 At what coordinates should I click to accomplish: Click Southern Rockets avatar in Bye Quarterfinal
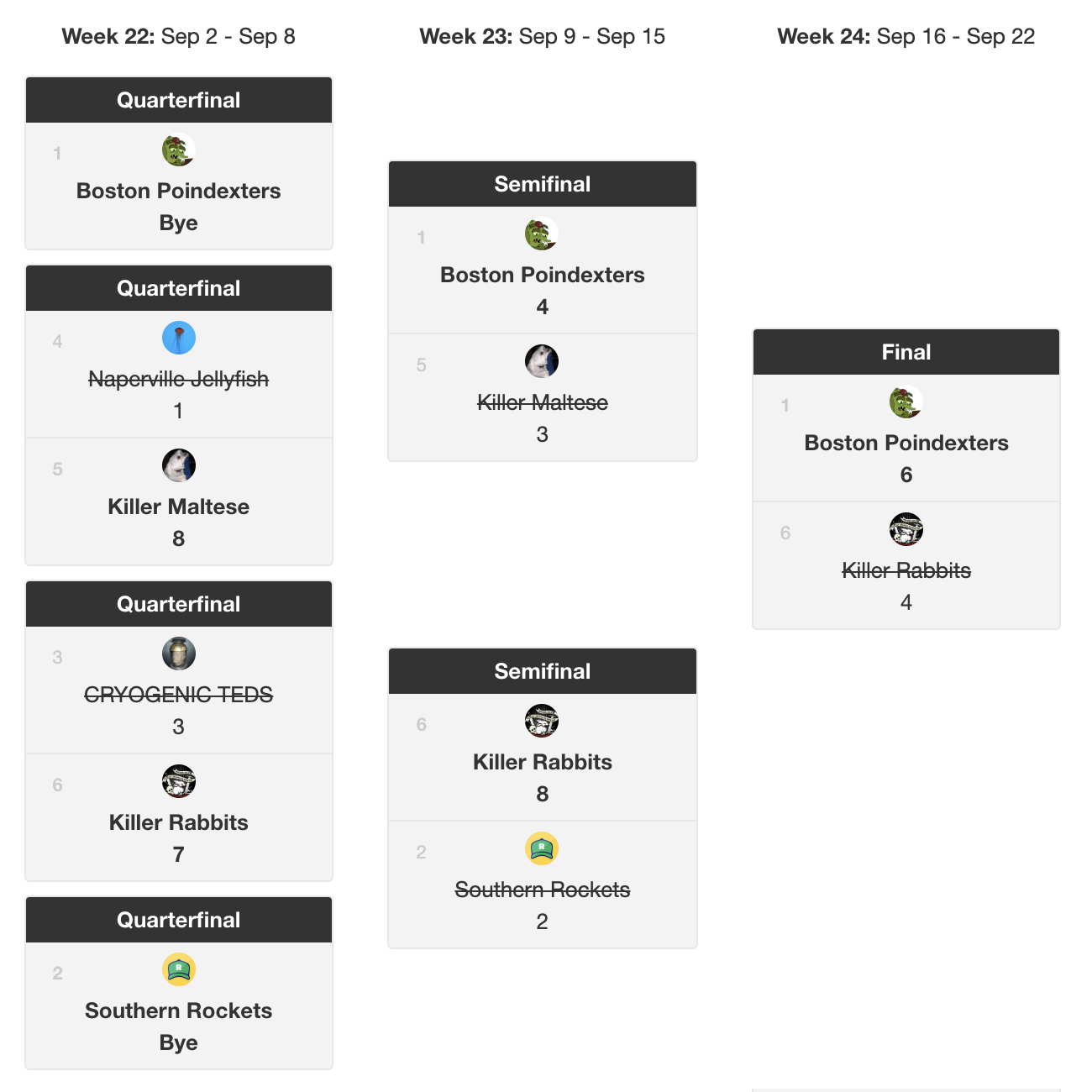click(x=179, y=970)
